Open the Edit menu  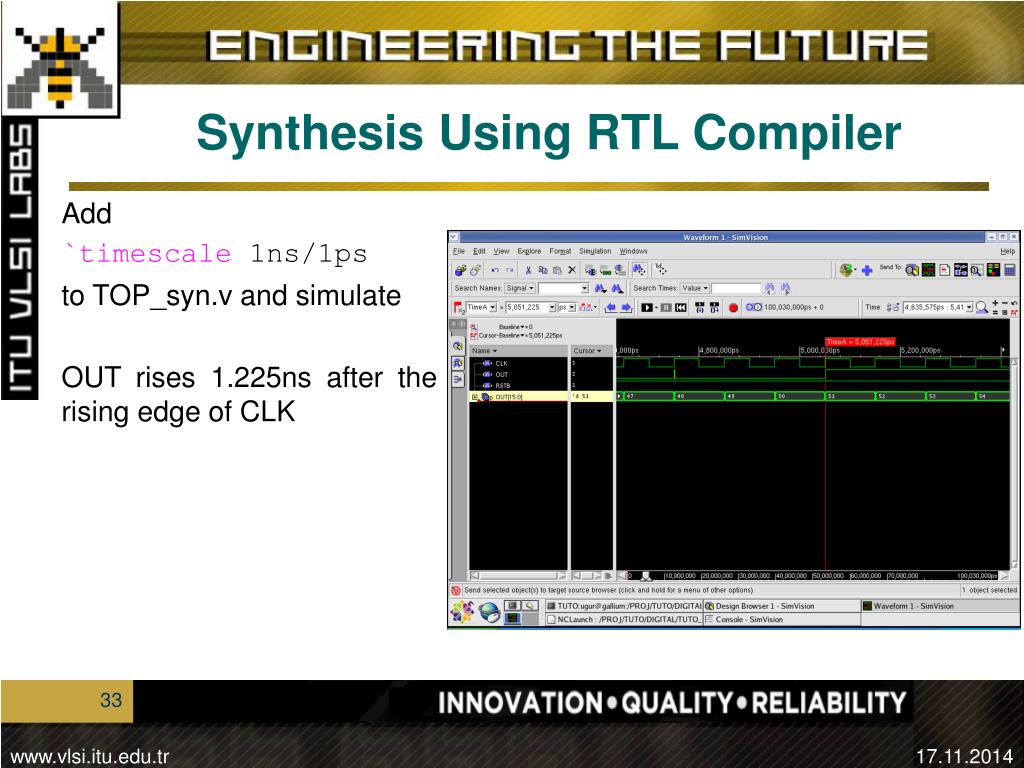[x=479, y=251]
